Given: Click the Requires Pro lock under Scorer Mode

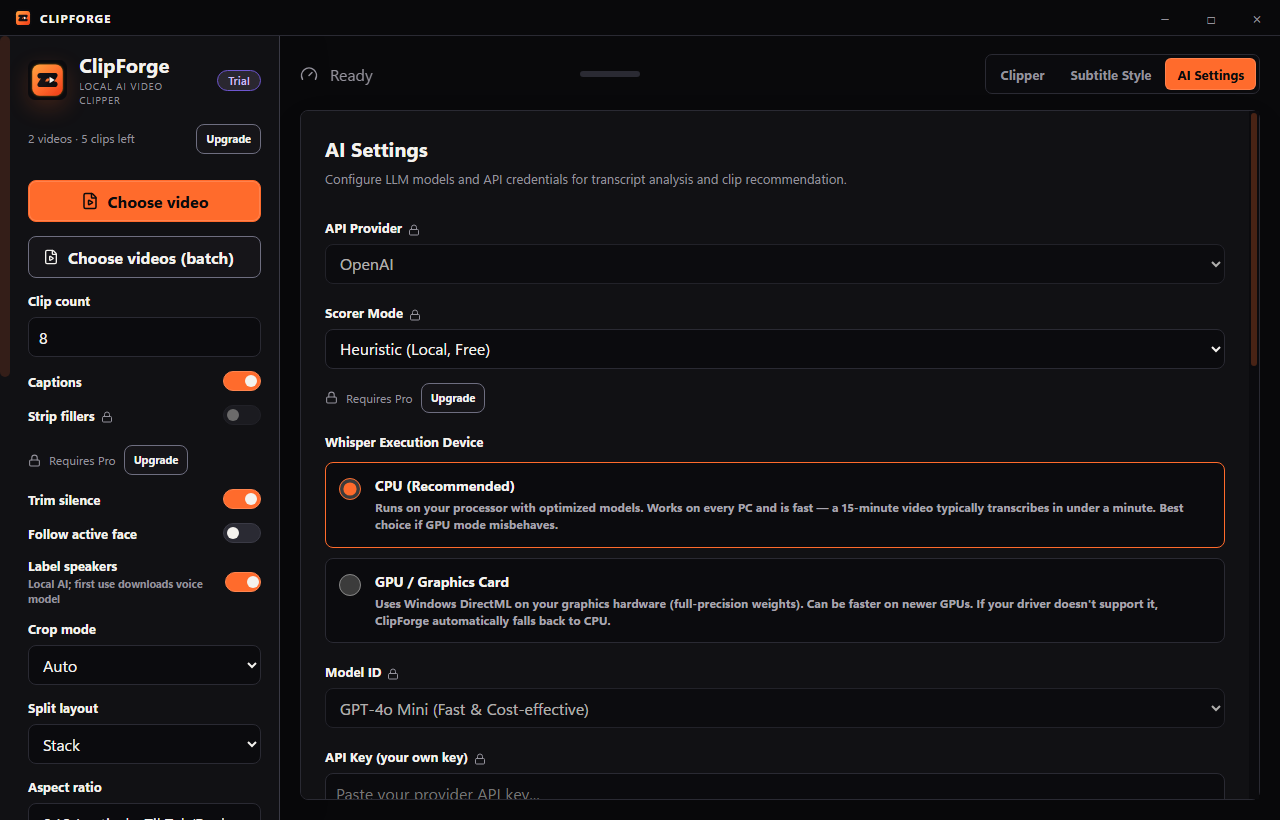Looking at the screenshot, I should pyautogui.click(x=332, y=398).
